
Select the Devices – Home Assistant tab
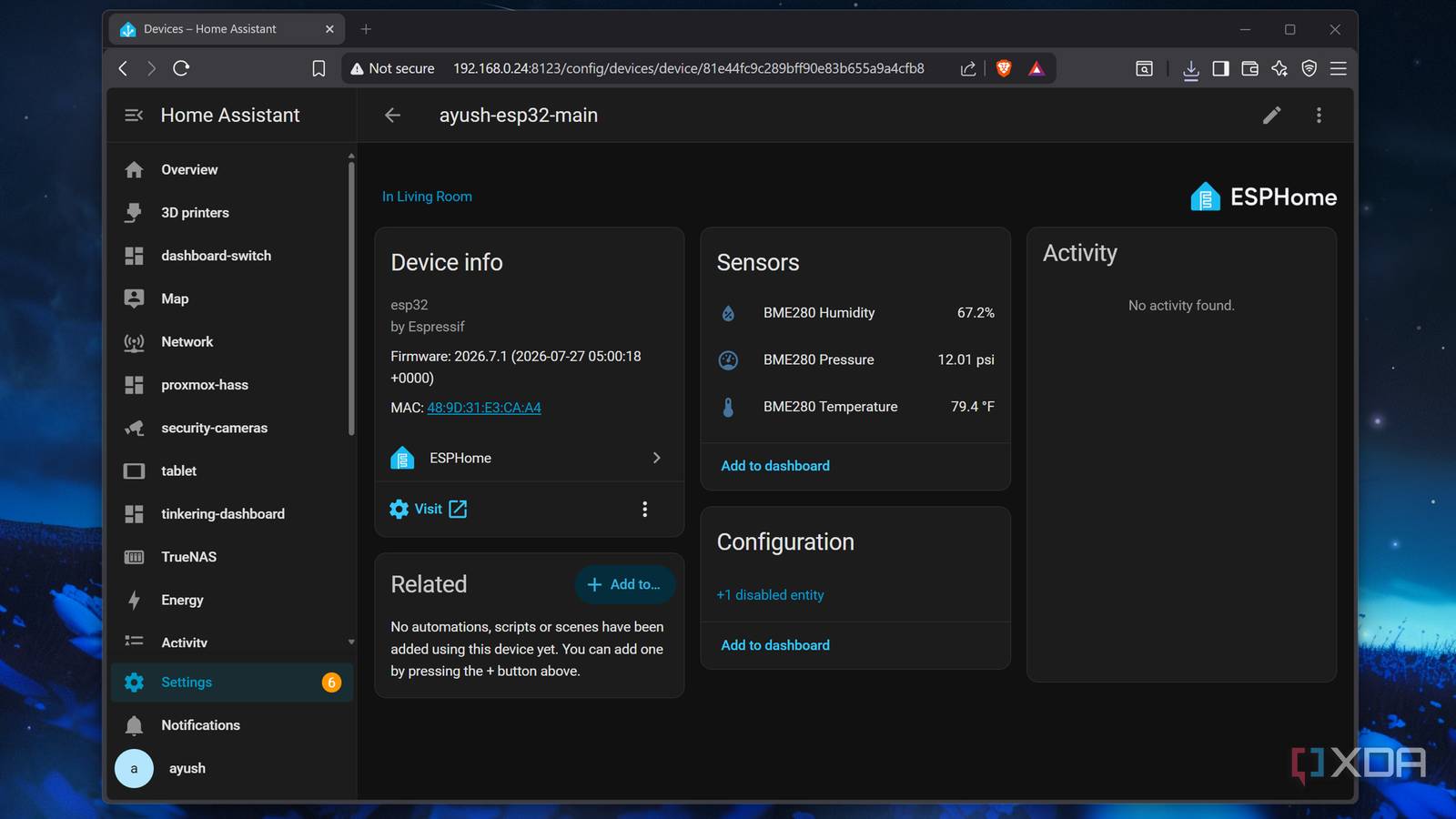pyautogui.click(x=227, y=29)
